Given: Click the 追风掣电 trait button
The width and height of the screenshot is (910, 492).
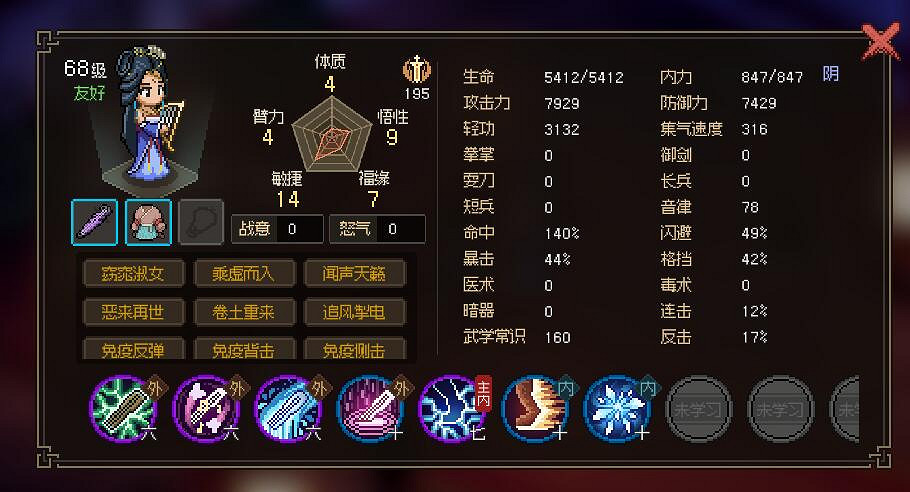Looking at the screenshot, I should 354,312.
